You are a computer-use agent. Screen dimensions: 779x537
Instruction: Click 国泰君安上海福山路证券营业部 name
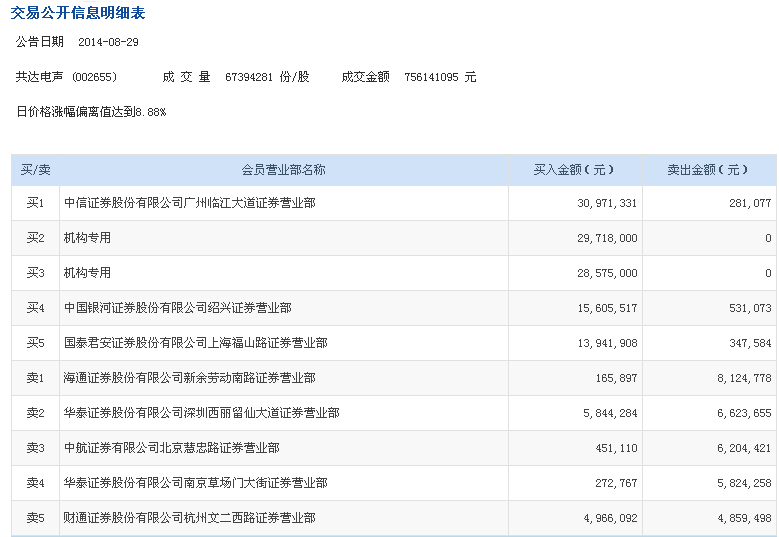[196, 343]
